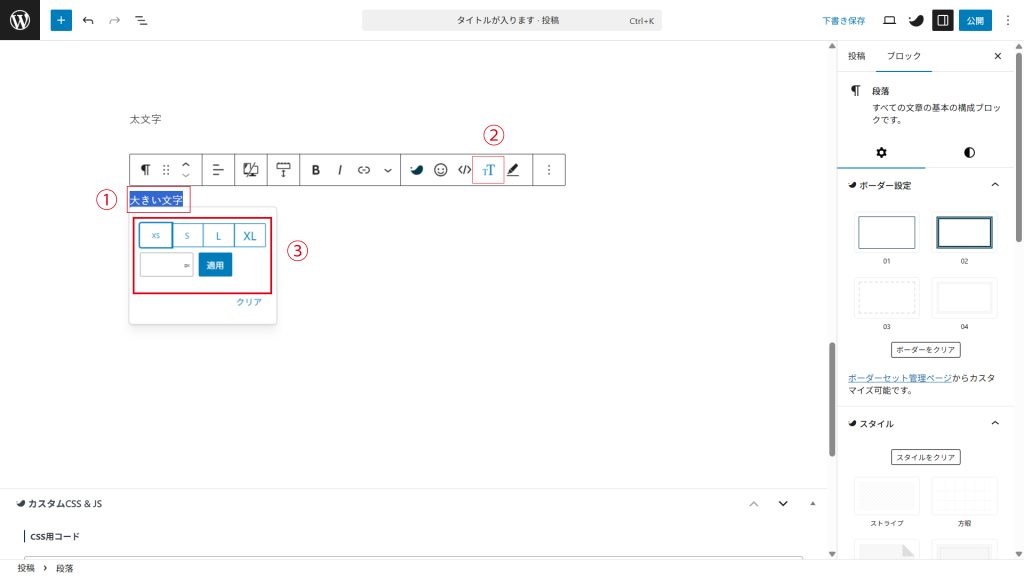This screenshot has width=1024, height=576.
Task: Choose the XL font size option
Action: (250, 236)
